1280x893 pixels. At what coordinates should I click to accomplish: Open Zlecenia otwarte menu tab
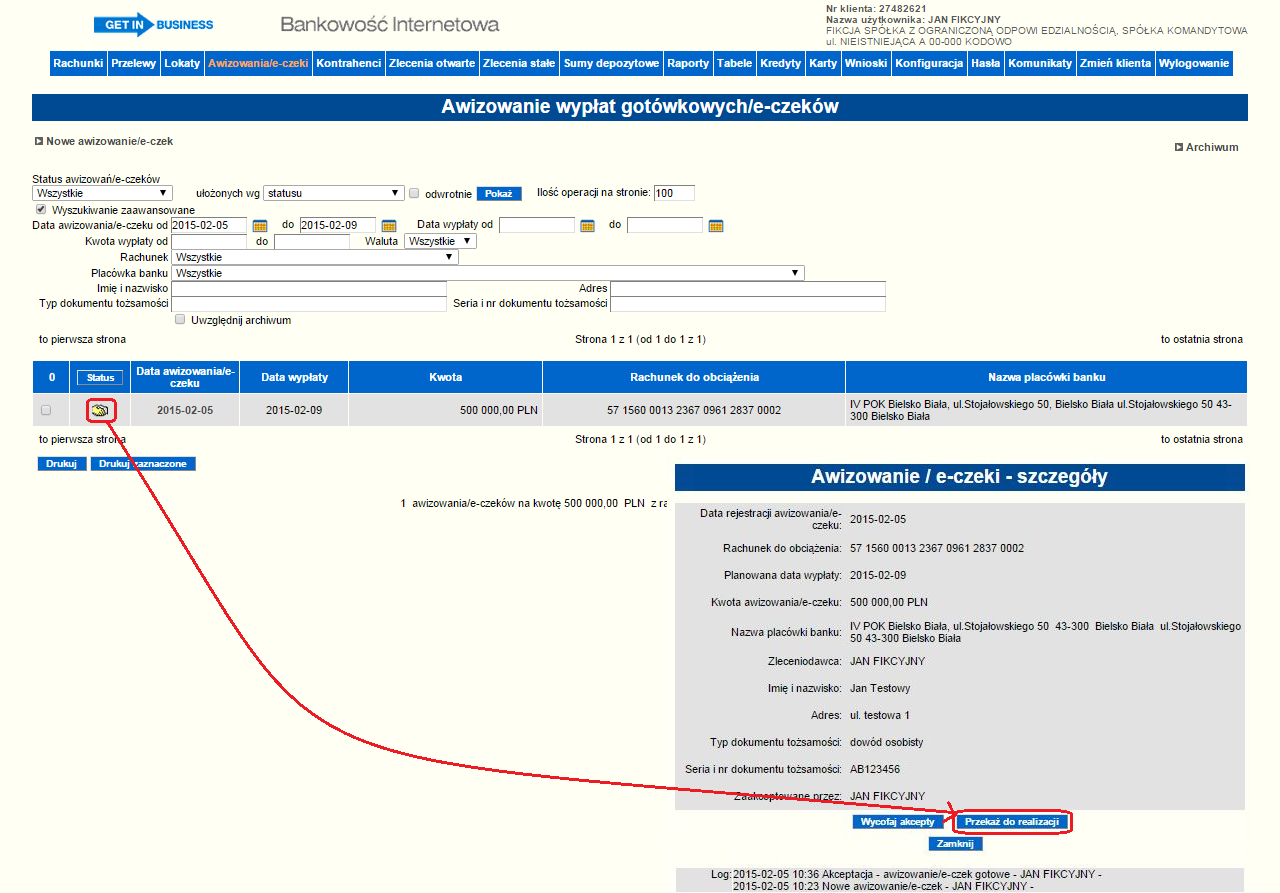pyautogui.click(x=432, y=63)
